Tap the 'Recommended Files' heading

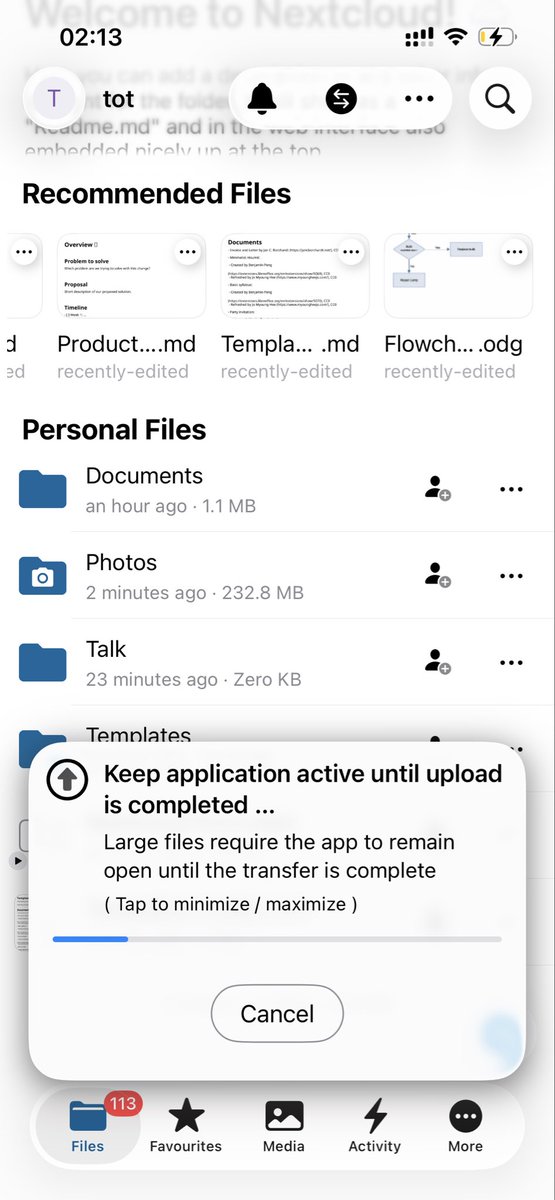point(157,194)
